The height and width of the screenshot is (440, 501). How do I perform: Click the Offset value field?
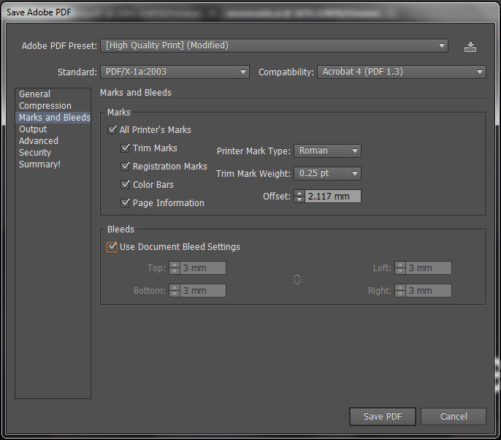click(x=333, y=196)
